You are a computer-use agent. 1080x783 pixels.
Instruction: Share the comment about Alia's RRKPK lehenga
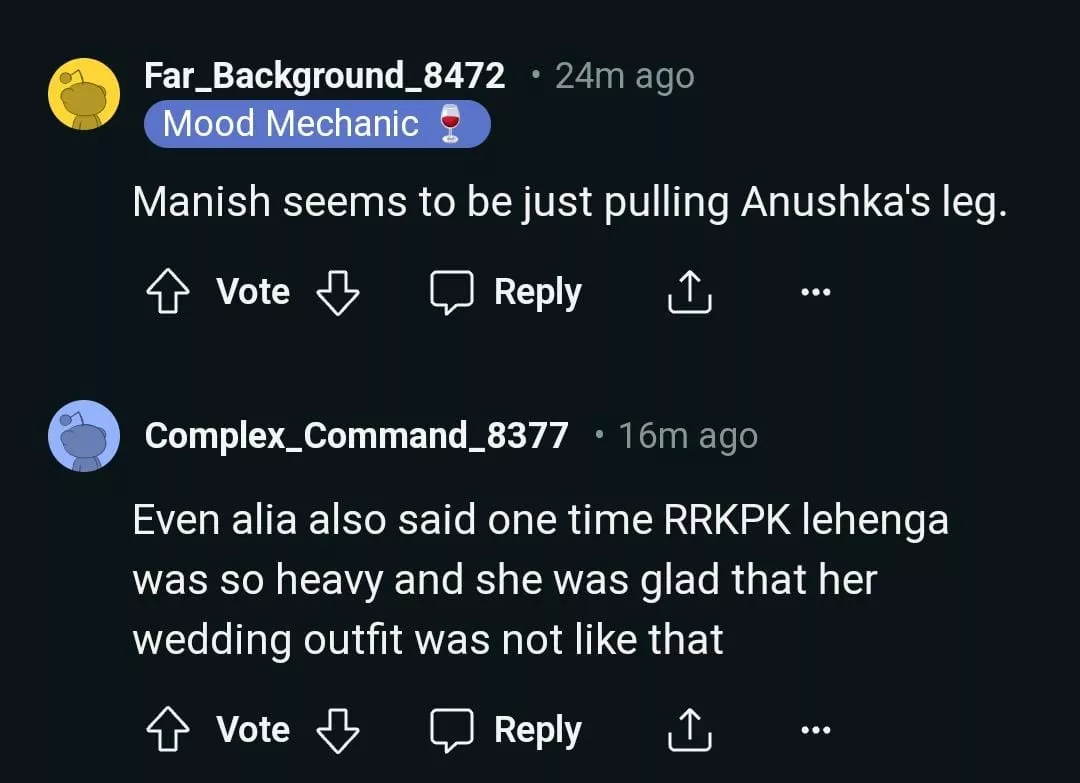pos(689,730)
